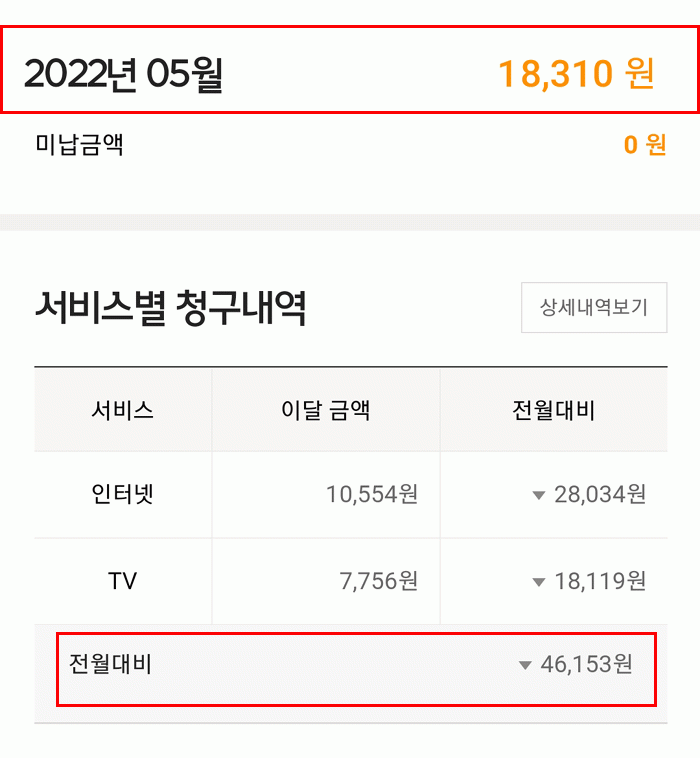
Task: Click the 18,119원 month-over-month value
Action: [600, 581]
